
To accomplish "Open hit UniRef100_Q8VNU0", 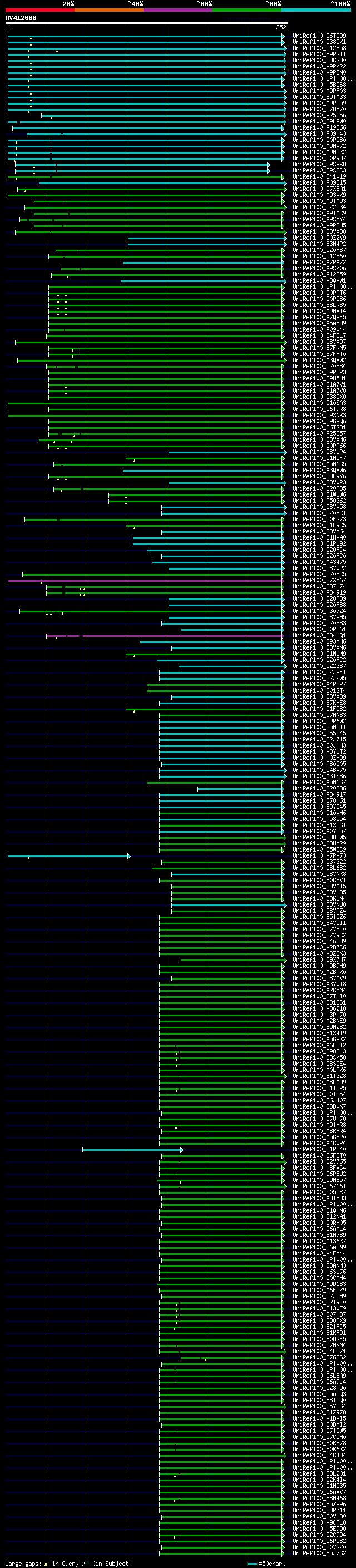I will click(319, 904).
